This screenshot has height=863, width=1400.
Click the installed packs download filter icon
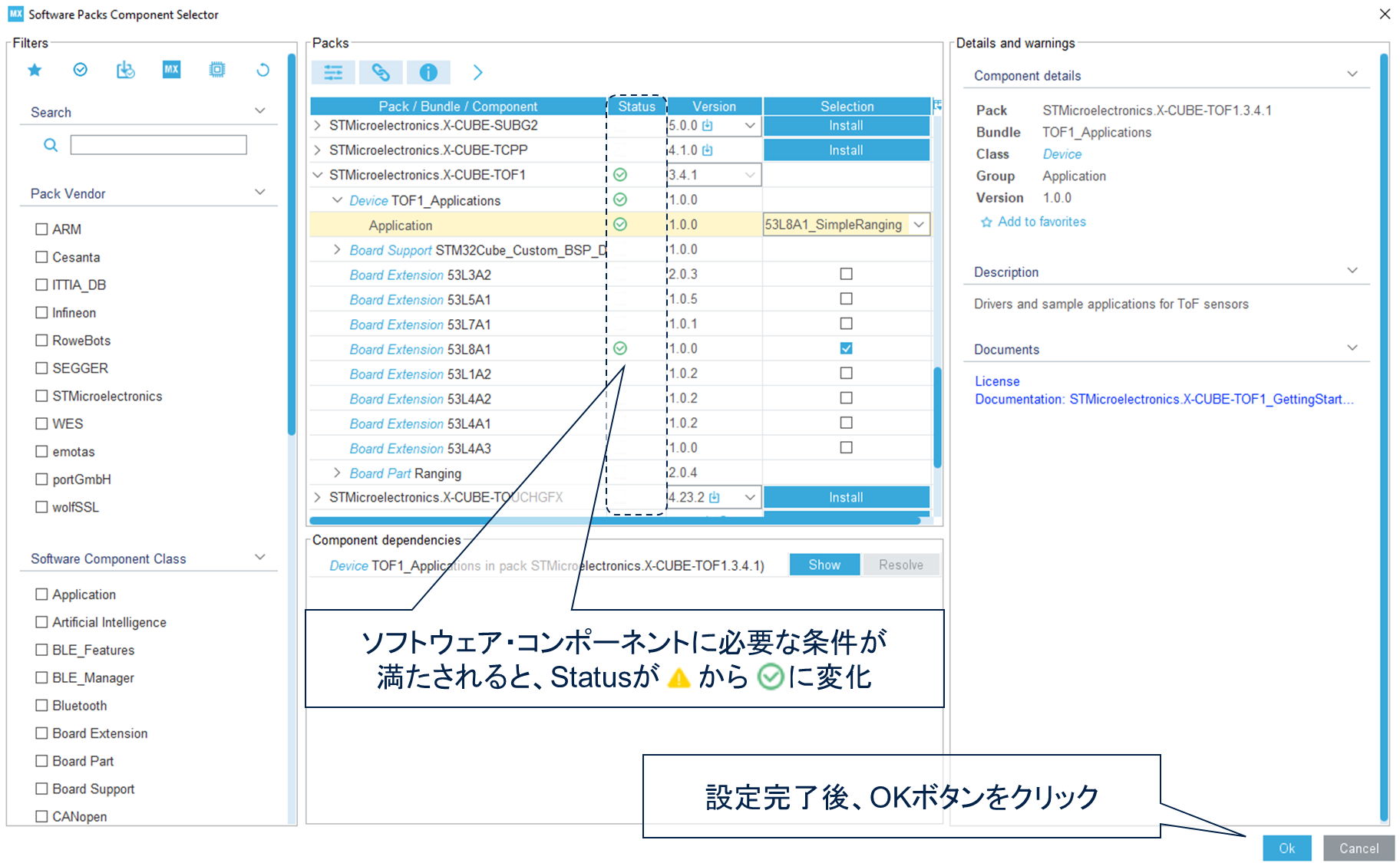(125, 70)
